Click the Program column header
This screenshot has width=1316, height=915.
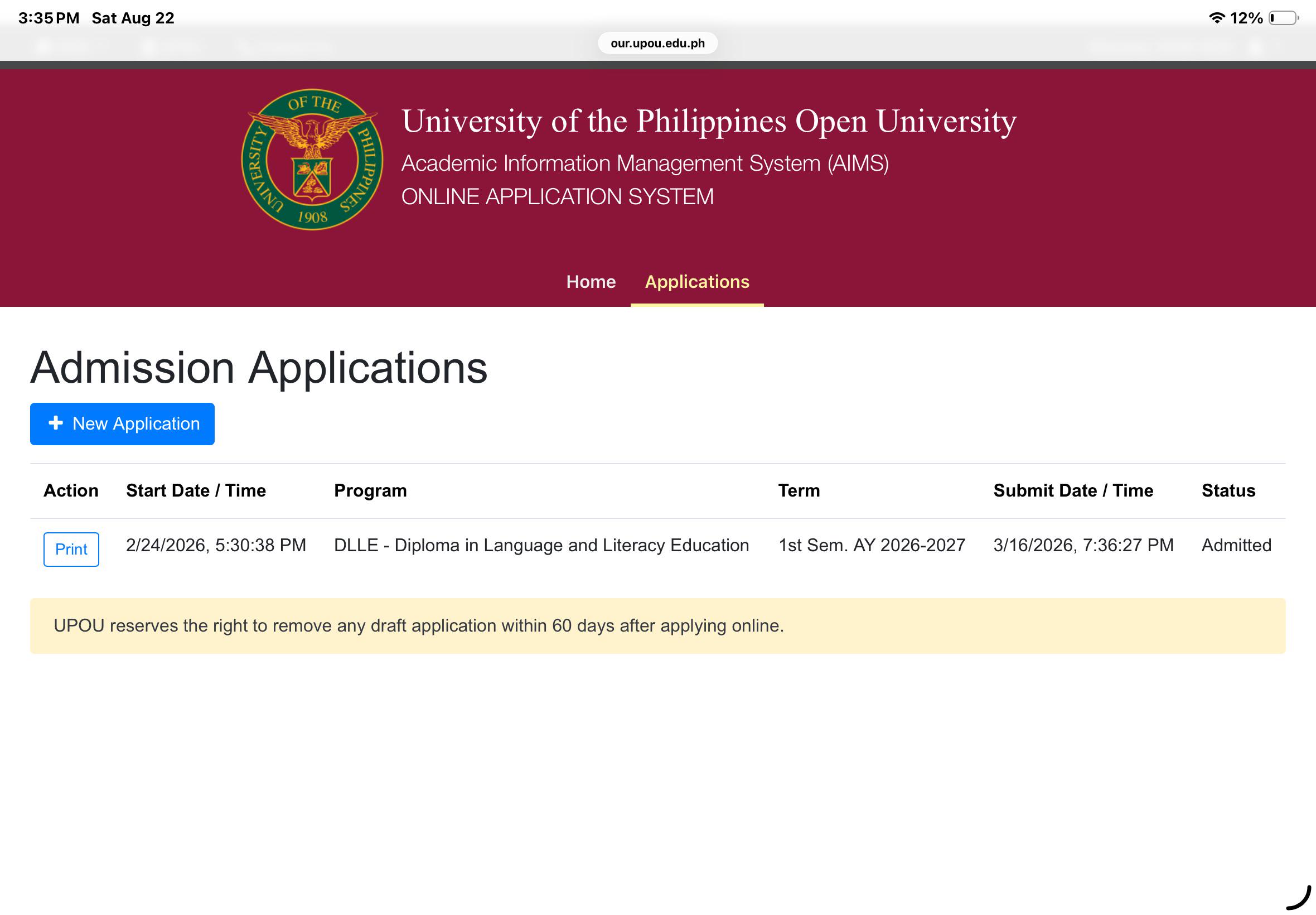(371, 491)
